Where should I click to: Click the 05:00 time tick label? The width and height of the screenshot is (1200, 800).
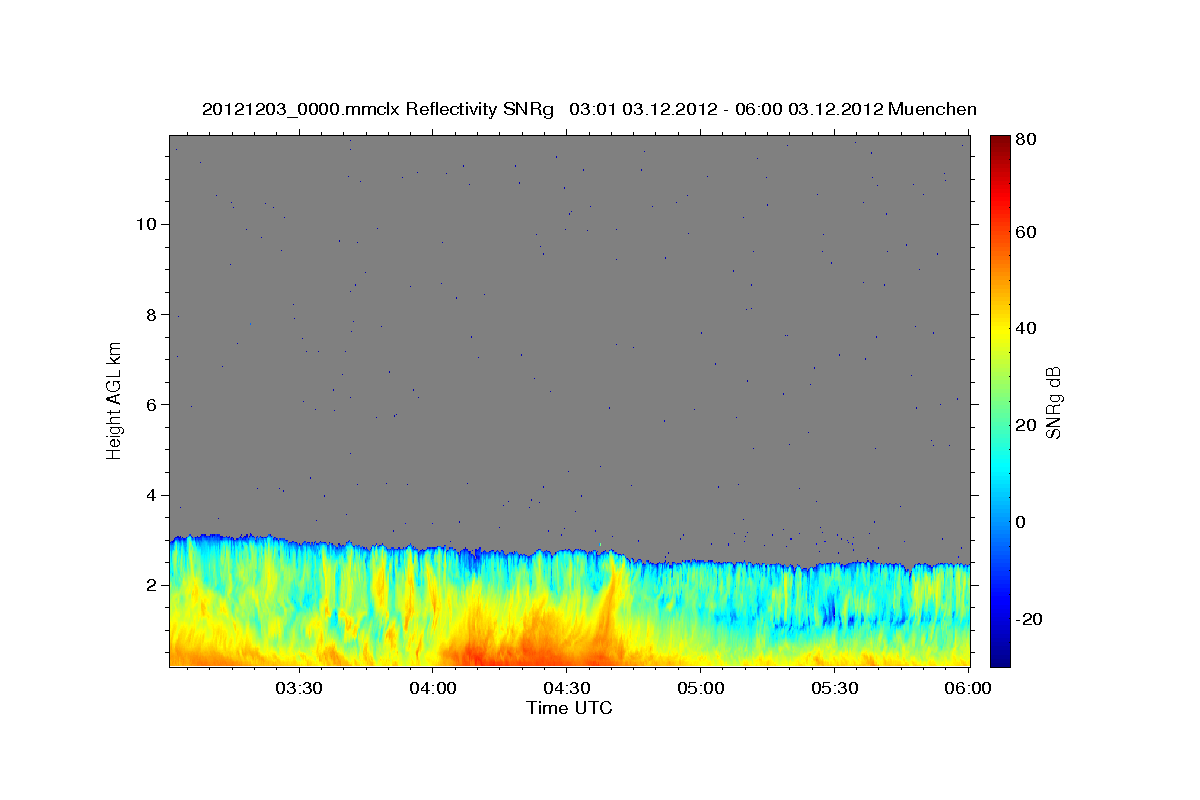pos(701,688)
